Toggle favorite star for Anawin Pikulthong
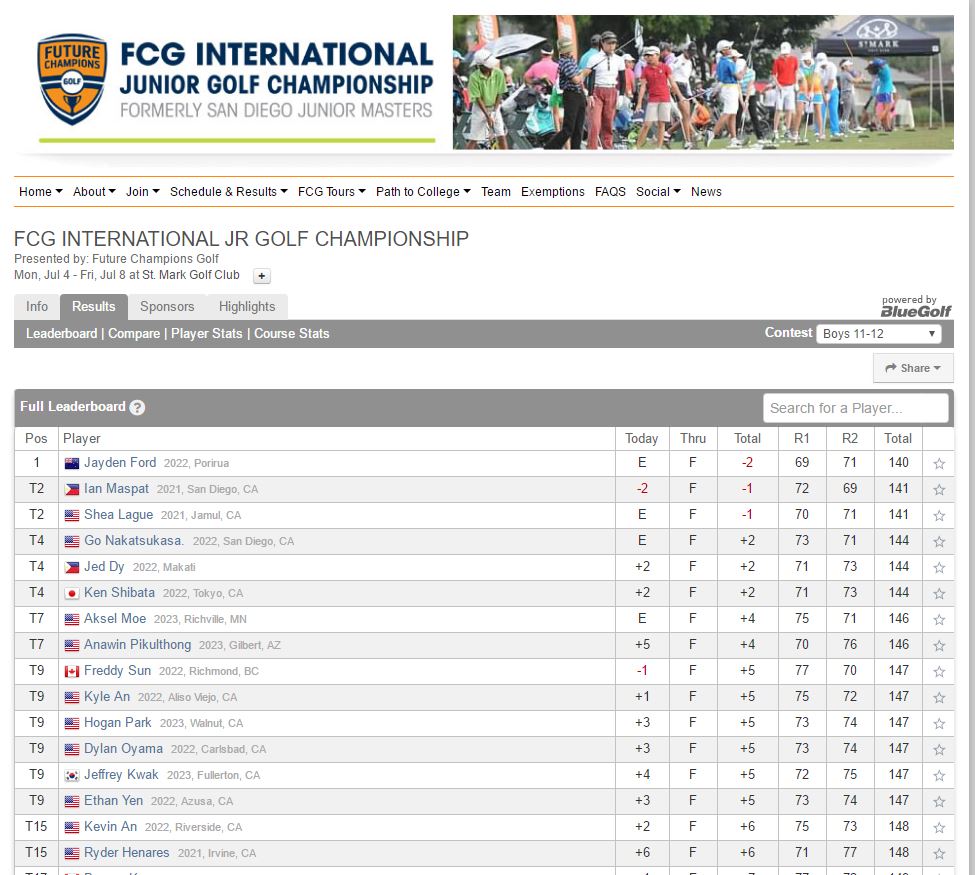 click(939, 646)
